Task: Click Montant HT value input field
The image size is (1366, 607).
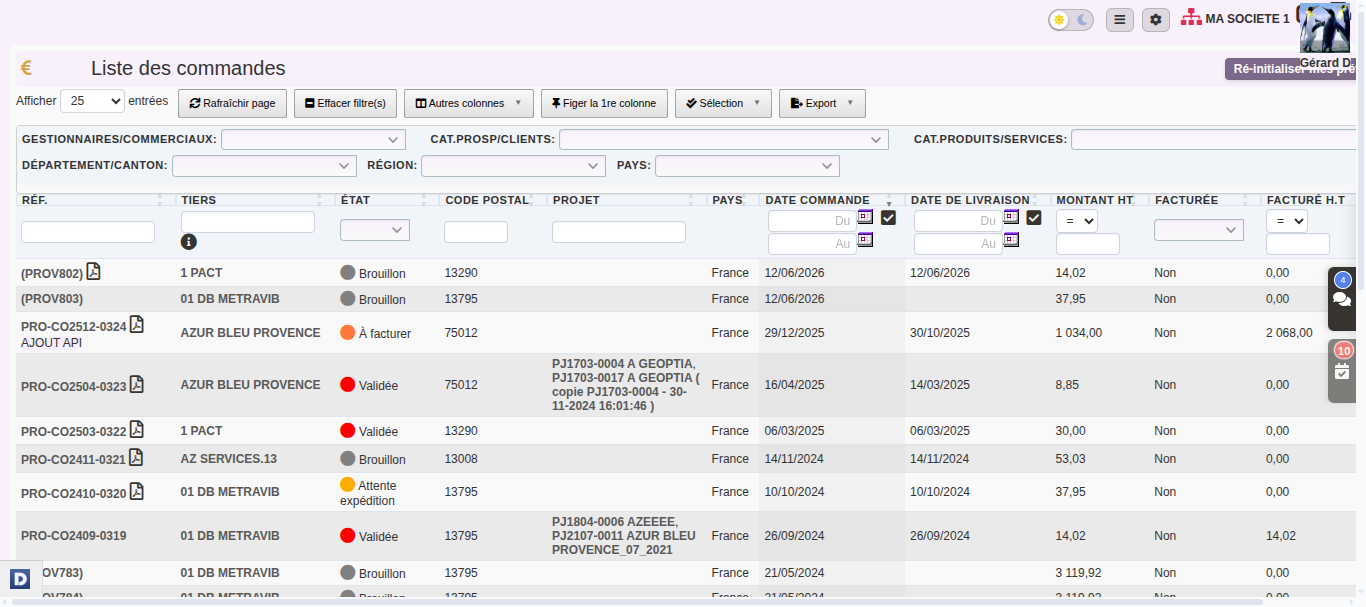Action: point(1088,244)
